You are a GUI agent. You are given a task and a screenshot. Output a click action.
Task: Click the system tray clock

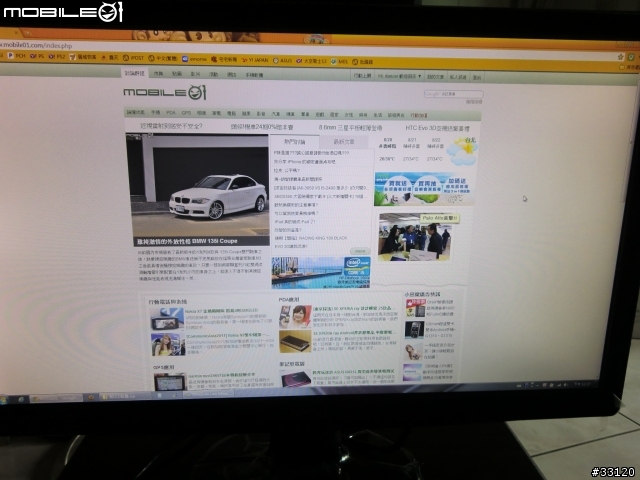click(583, 384)
